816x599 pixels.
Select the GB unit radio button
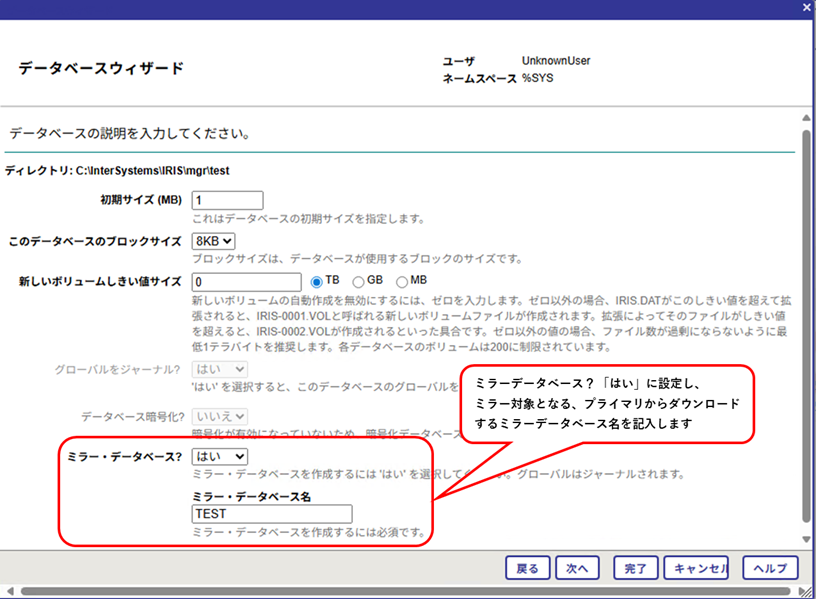pyautogui.click(x=359, y=281)
